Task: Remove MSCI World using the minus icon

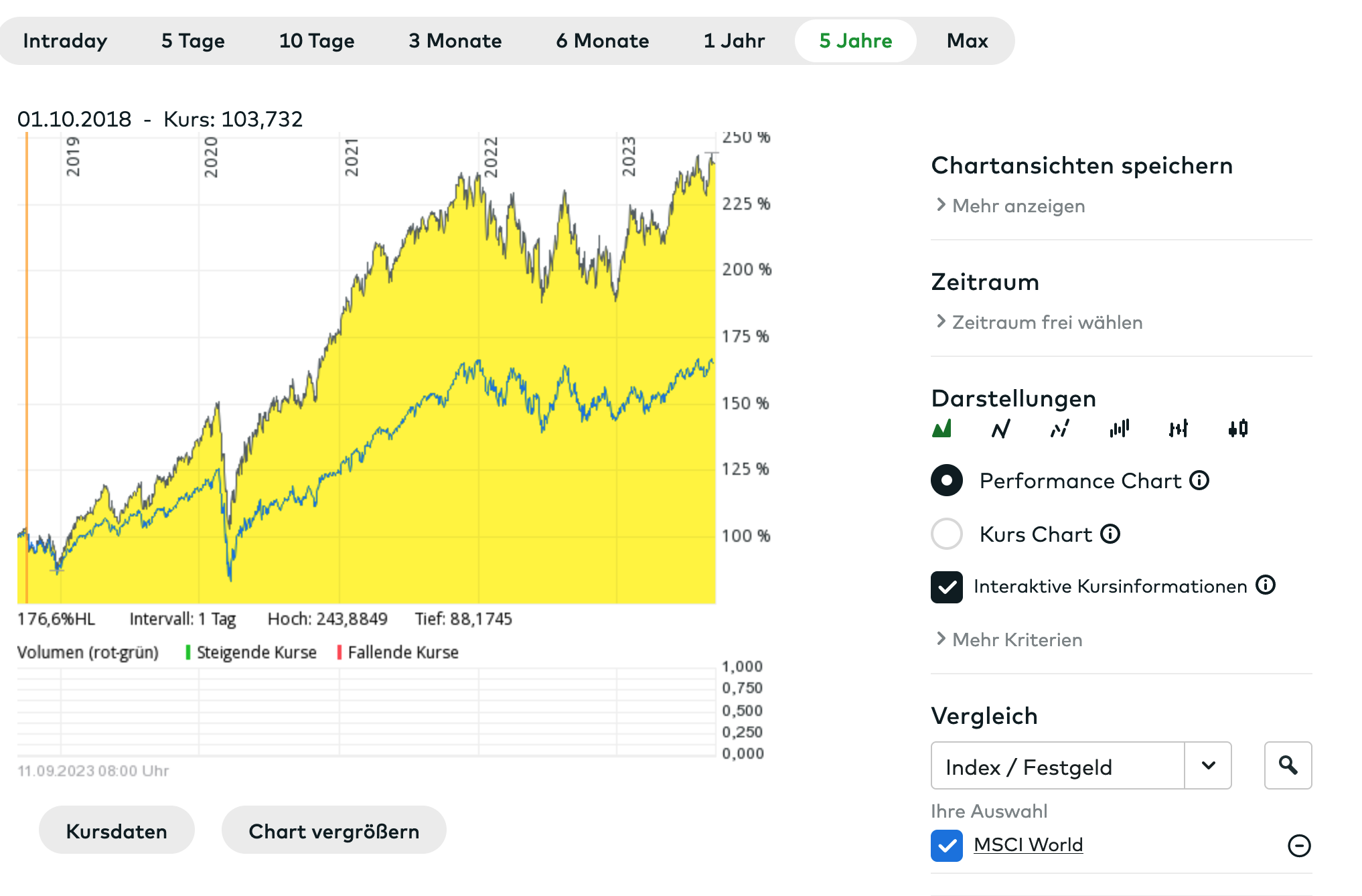Action: [1298, 846]
